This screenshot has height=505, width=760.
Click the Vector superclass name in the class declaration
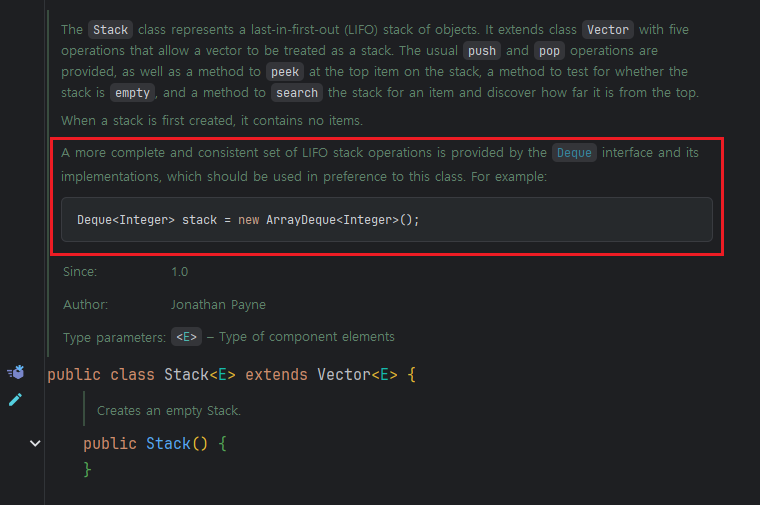(x=343, y=375)
